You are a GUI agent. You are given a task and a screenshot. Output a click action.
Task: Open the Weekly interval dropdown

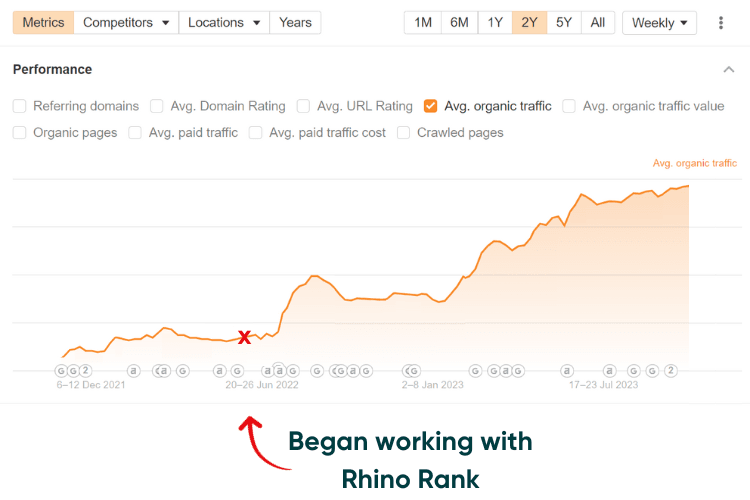[659, 22]
